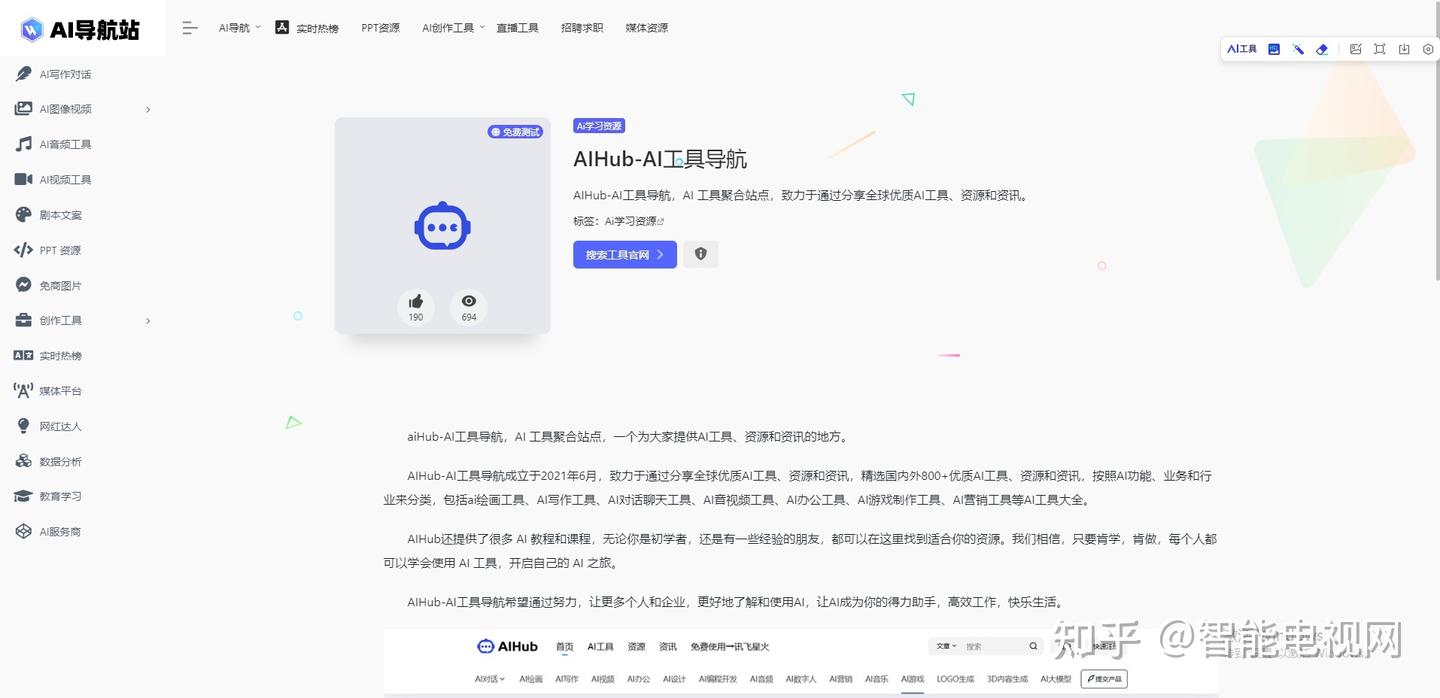Expand the AI图像视频 sidebar submenu arrow
Screen dimensions: 1440x698
148,109
